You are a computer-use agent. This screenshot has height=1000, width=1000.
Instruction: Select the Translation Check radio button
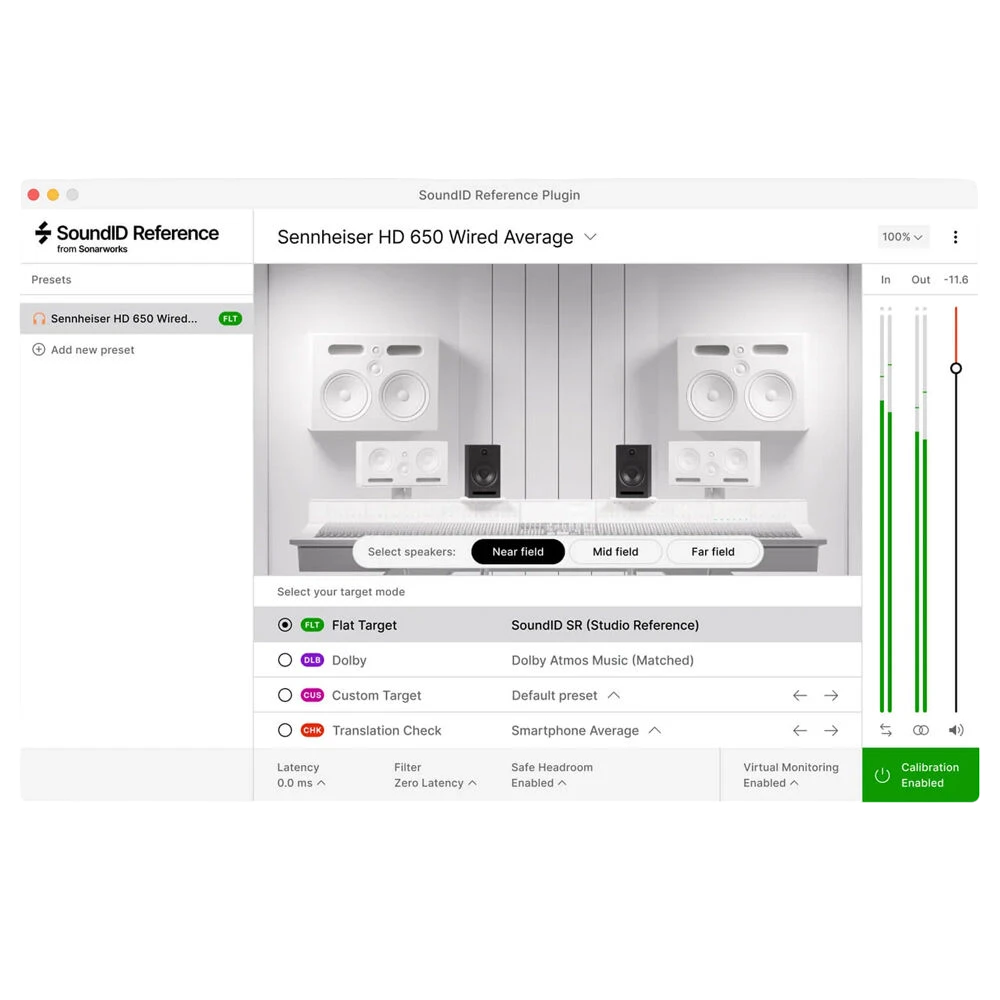pyautogui.click(x=285, y=730)
